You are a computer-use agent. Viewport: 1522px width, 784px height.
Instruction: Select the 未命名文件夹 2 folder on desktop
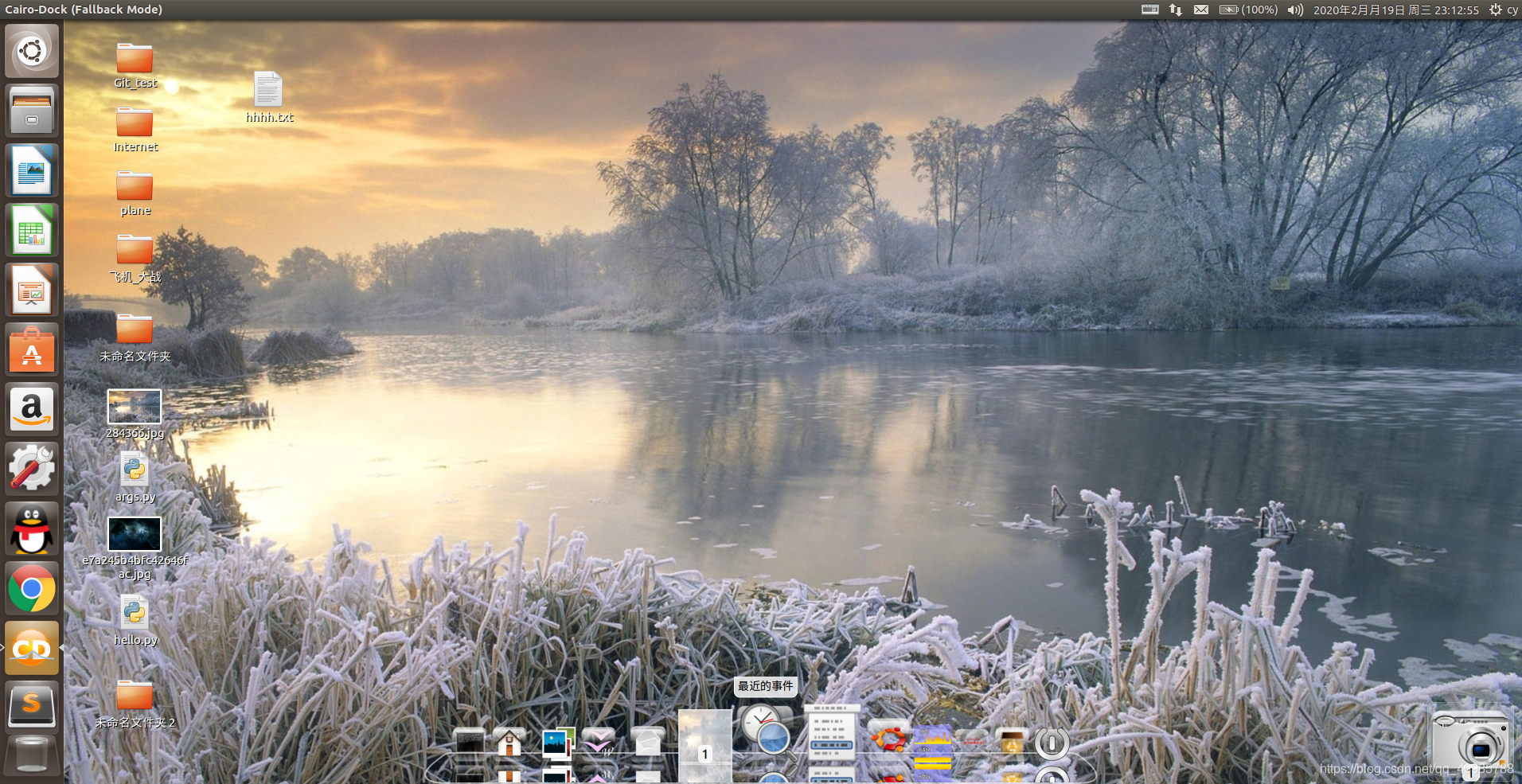pos(135,704)
